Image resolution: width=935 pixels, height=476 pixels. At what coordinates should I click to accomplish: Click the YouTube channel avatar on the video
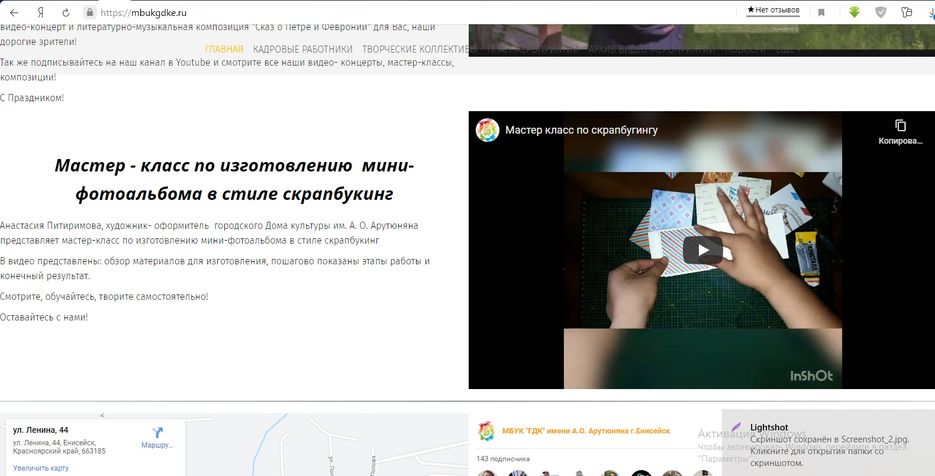[487, 130]
